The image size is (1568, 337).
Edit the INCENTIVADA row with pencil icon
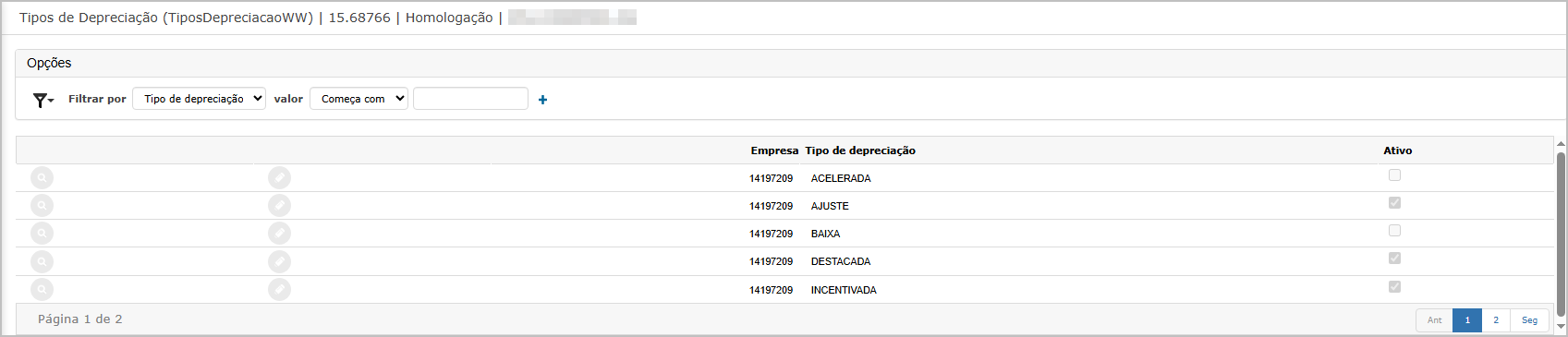[x=279, y=290]
